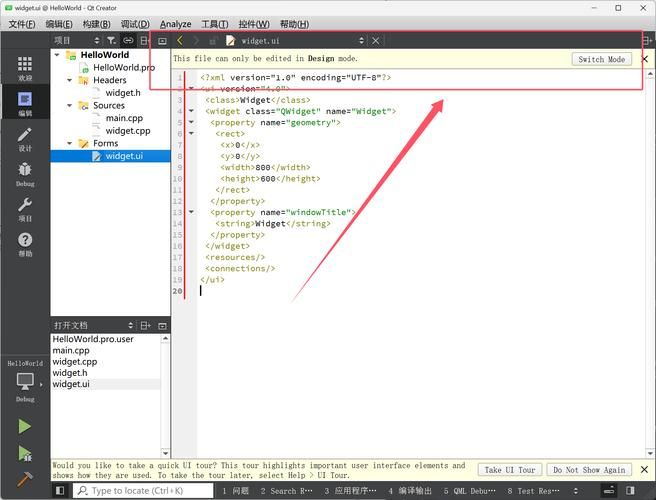Collapse the HelloWorld project node
Screen dimensions: 656x500
pyautogui.click(x=57, y=55)
